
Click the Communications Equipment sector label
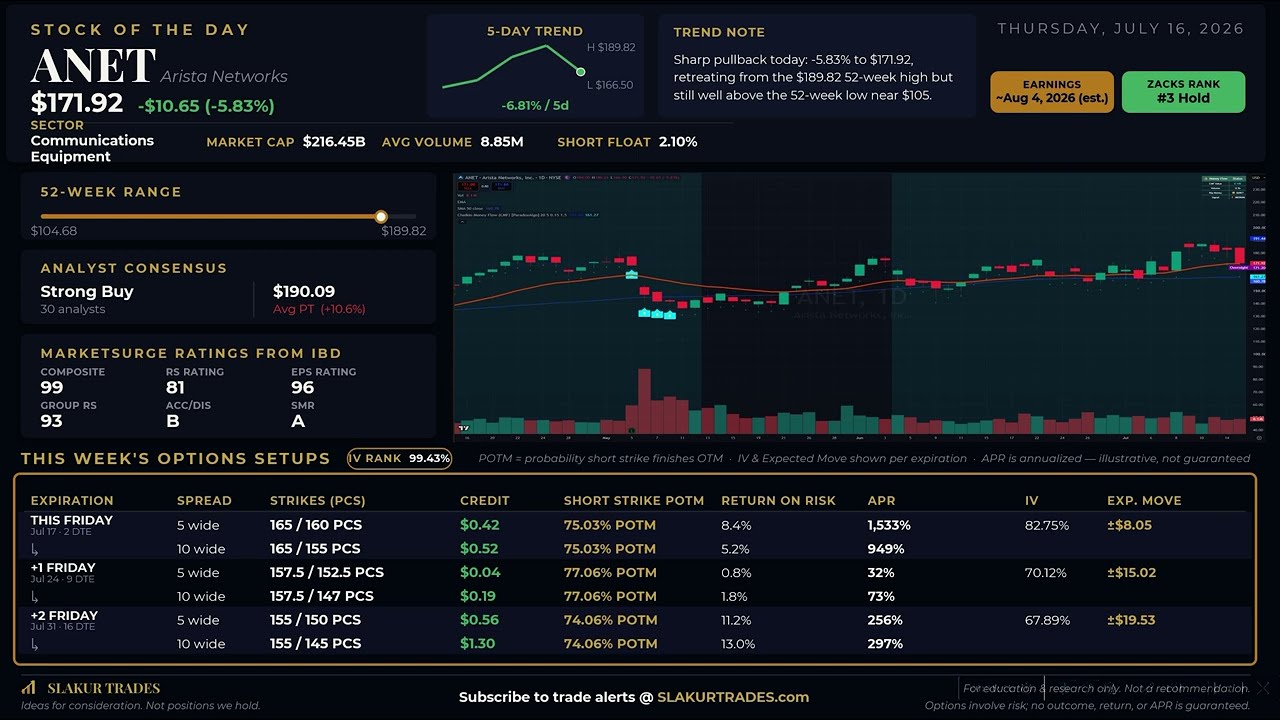coord(92,148)
